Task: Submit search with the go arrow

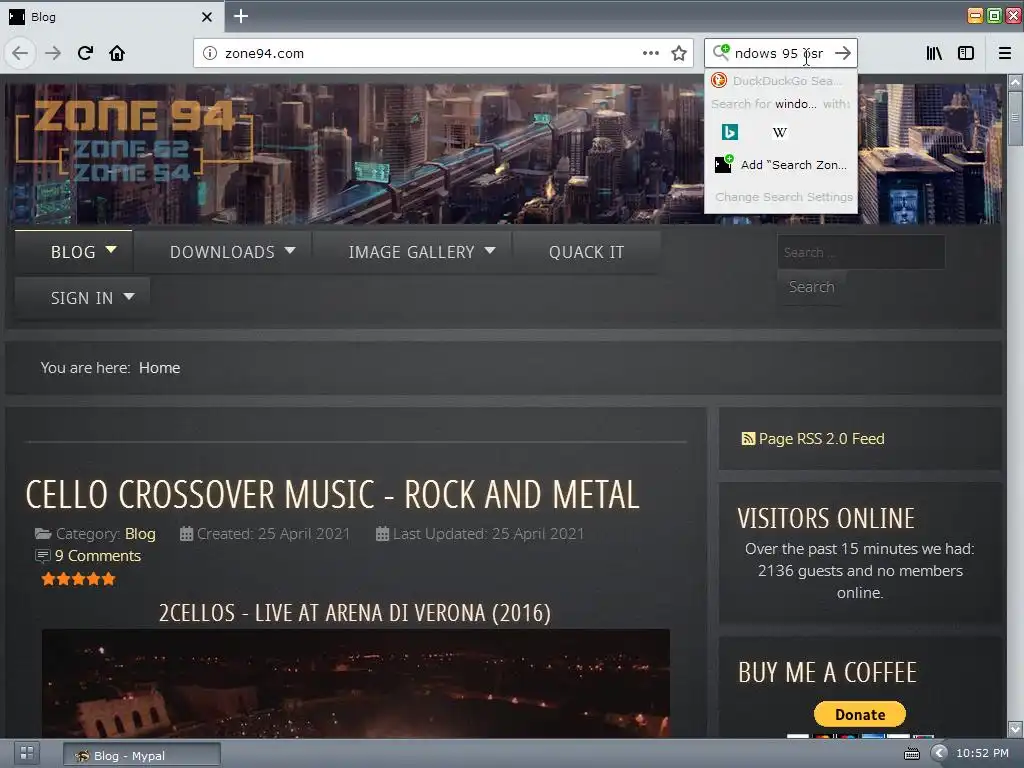Action: [x=843, y=53]
